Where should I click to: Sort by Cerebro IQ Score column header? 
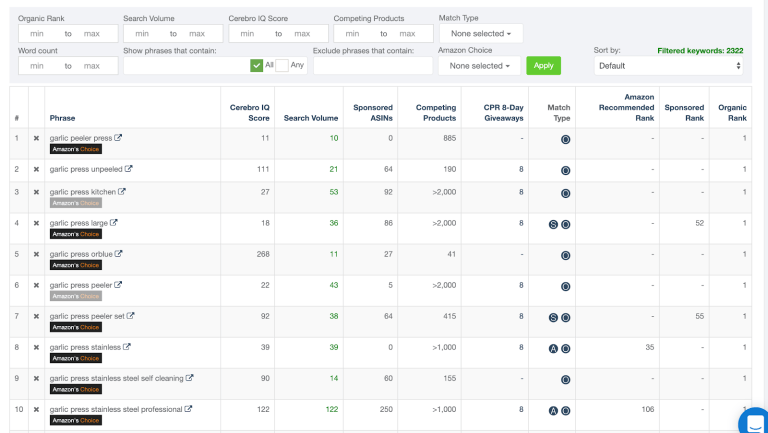tap(250, 113)
